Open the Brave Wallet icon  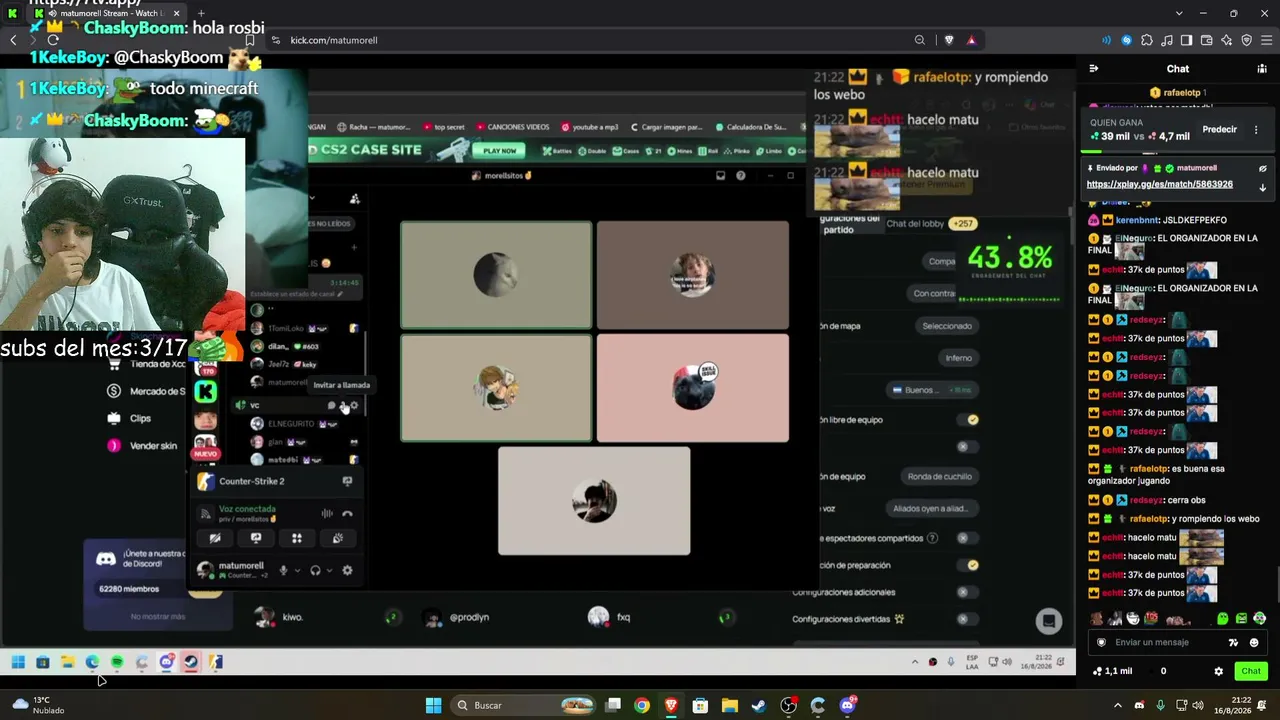[x=1207, y=40]
